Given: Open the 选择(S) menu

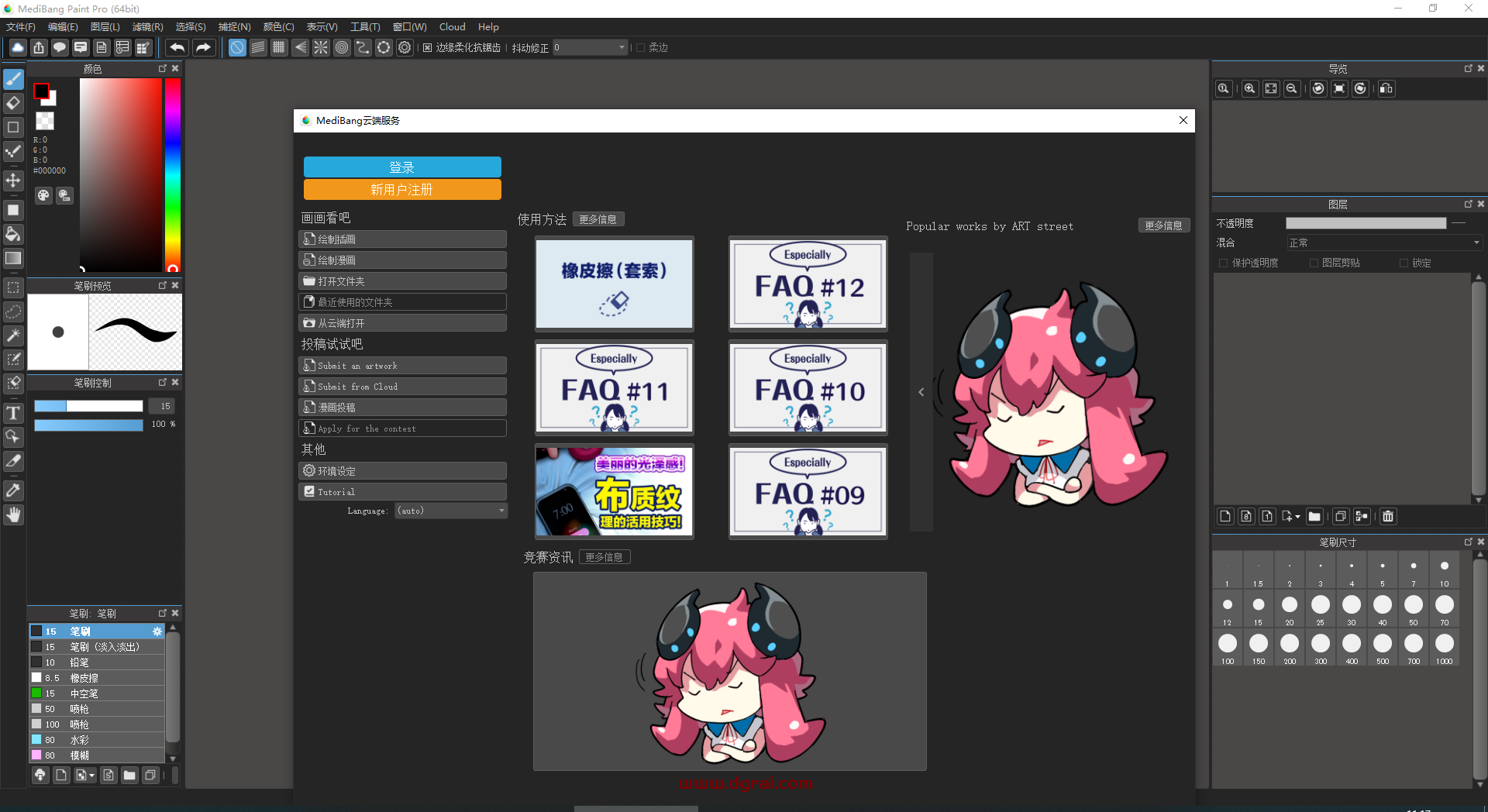Looking at the screenshot, I should (191, 27).
